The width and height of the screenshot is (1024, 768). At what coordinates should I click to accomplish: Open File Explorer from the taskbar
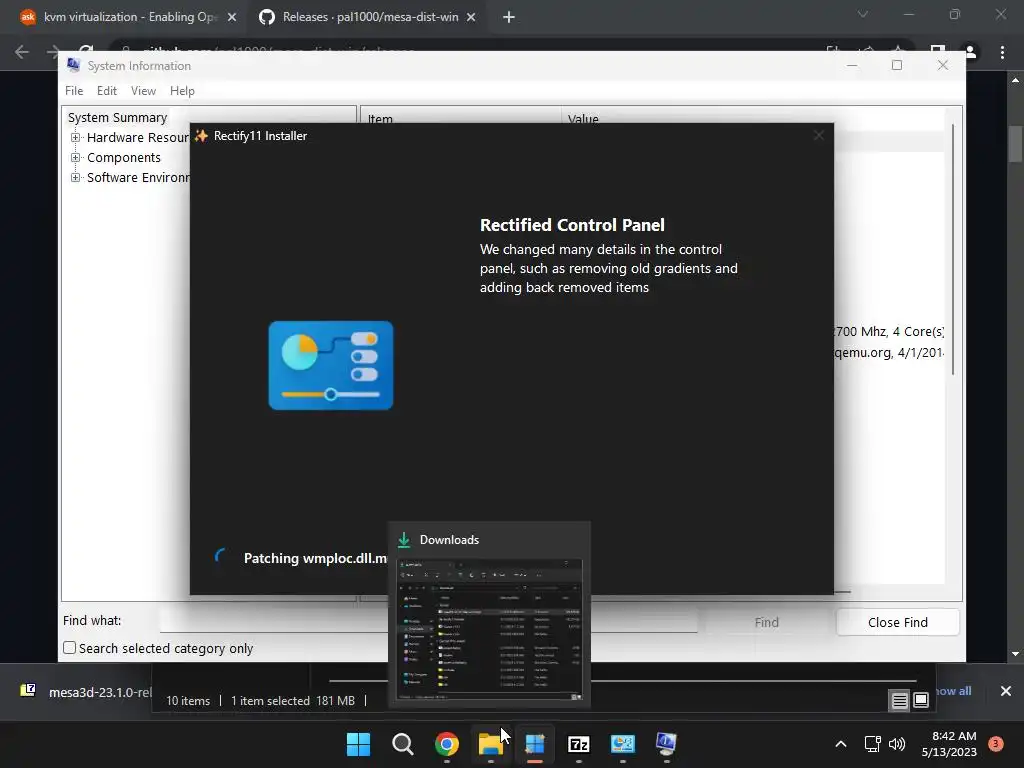(490, 744)
